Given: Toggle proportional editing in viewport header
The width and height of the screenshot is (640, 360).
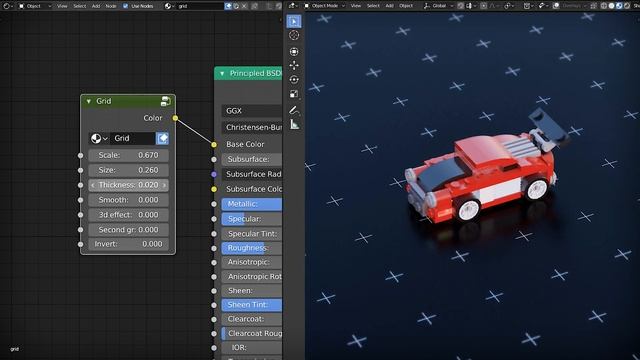Looking at the screenshot, I should [483, 6].
